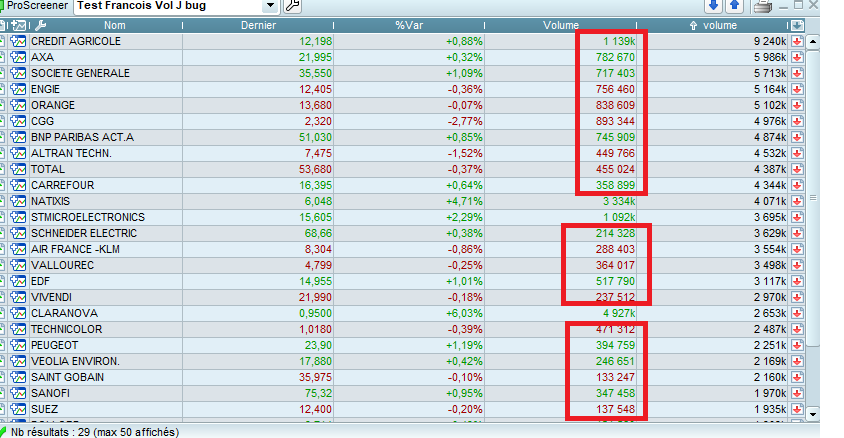Open chart icon for TOTAL
The image size is (844, 438).
tap(18, 169)
